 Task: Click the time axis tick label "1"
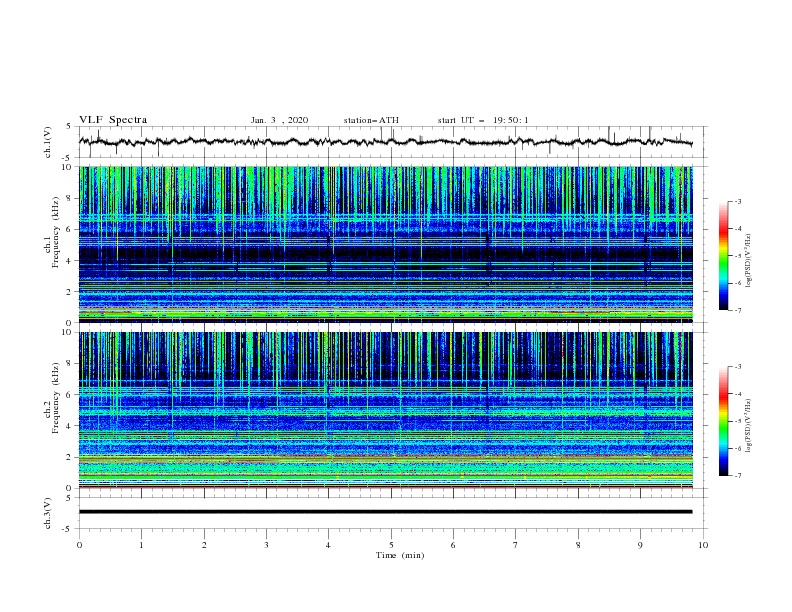[x=141, y=545]
